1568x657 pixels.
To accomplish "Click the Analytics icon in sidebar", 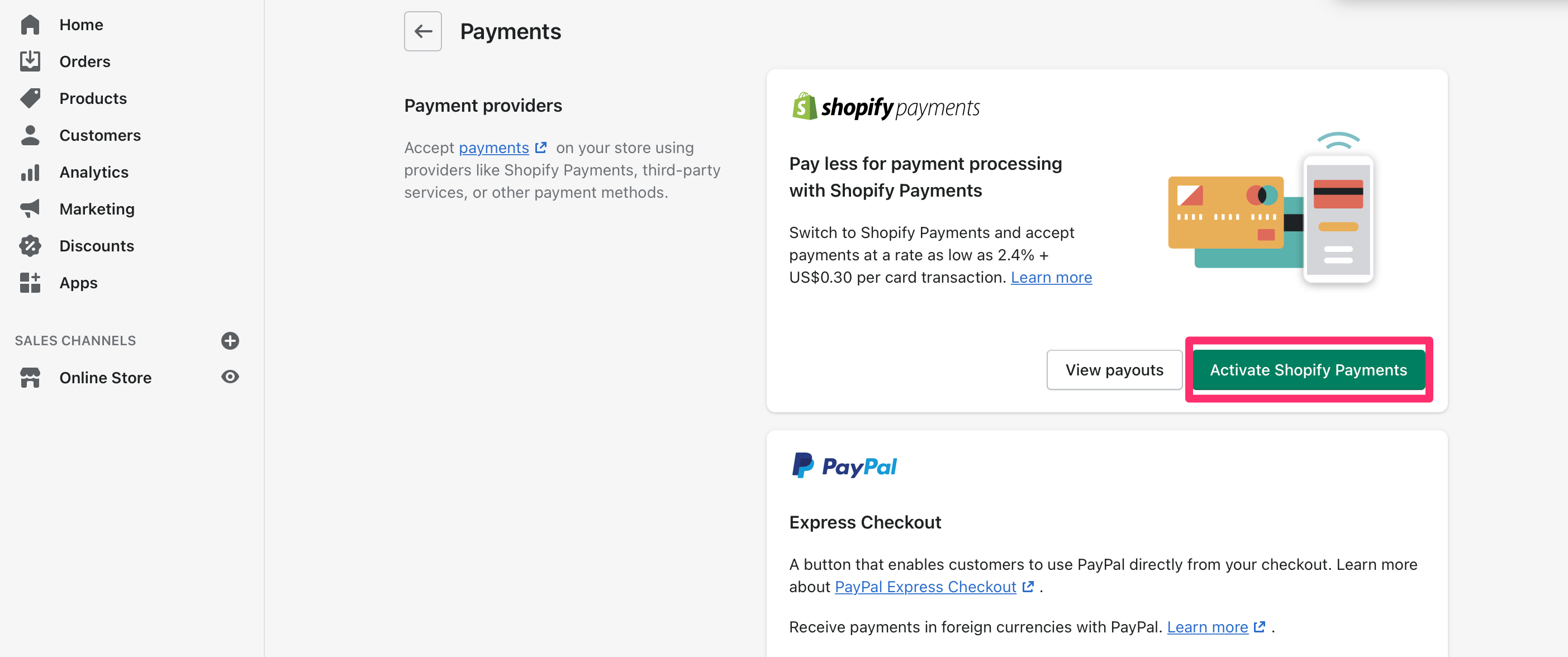I will click(30, 172).
